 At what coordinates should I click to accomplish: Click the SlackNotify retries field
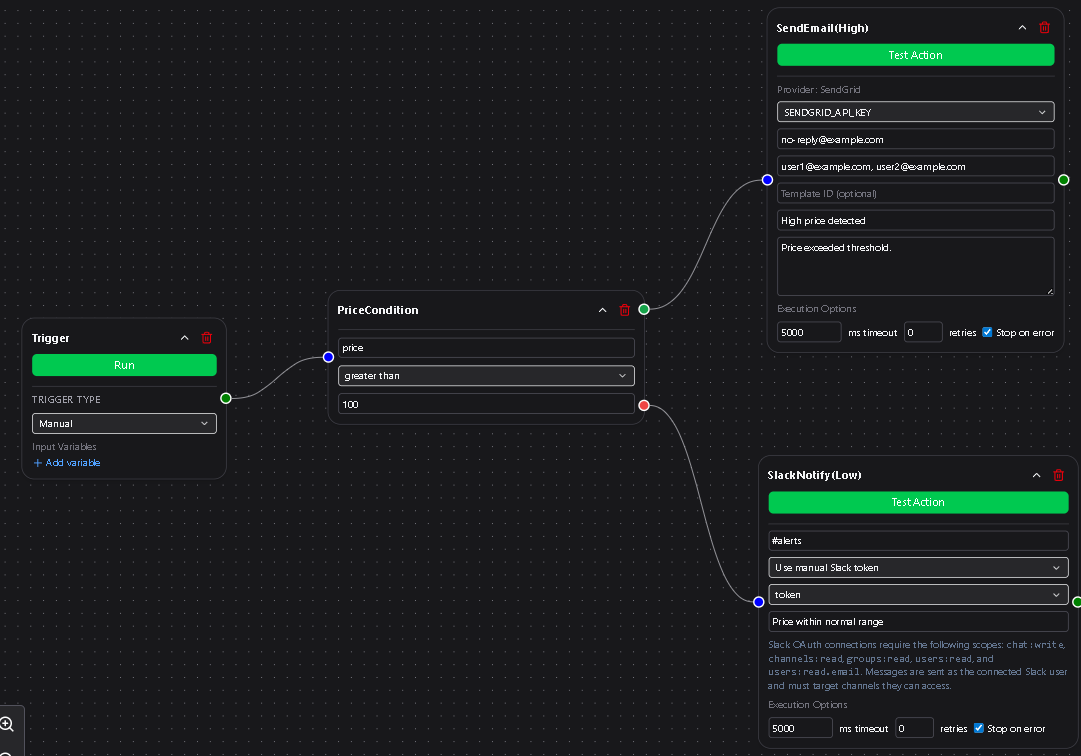point(914,728)
